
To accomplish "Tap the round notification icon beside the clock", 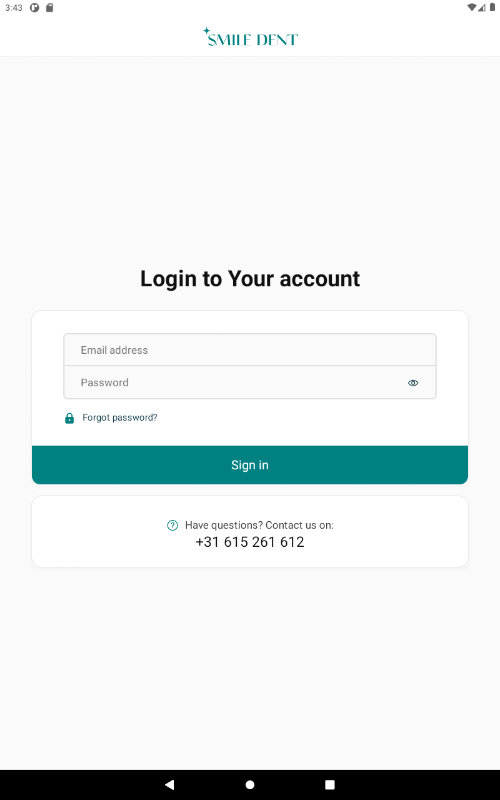I will (35, 8).
